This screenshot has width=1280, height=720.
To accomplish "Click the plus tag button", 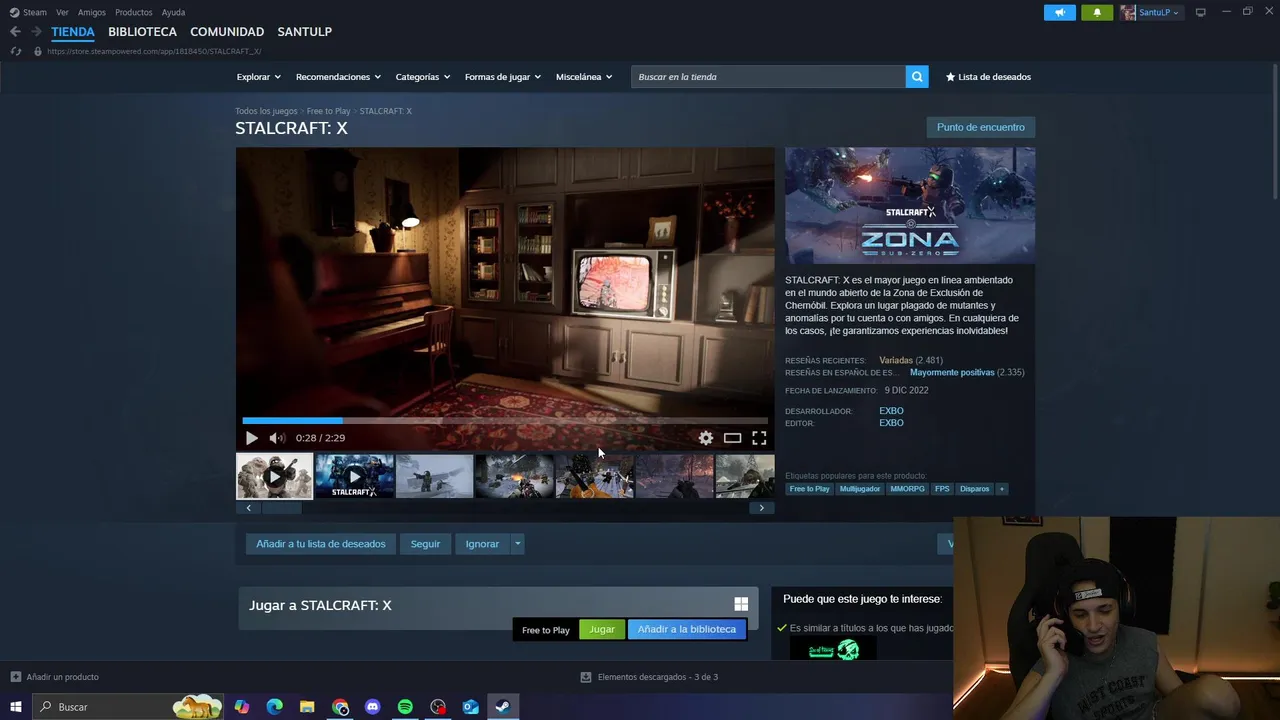I will (x=1001, y=489).
